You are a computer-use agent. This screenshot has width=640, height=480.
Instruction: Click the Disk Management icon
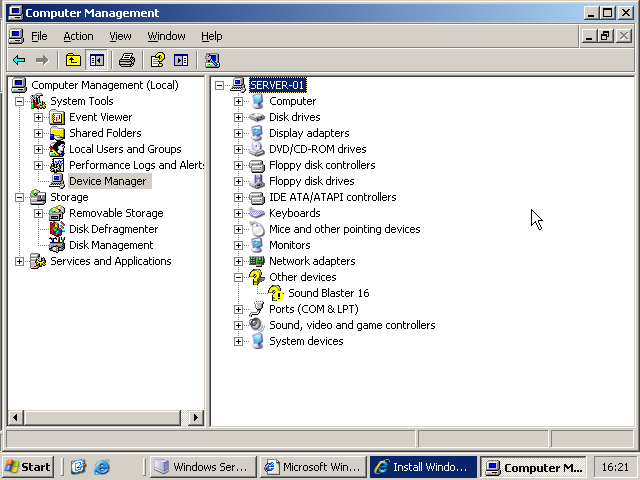[57, 245]
